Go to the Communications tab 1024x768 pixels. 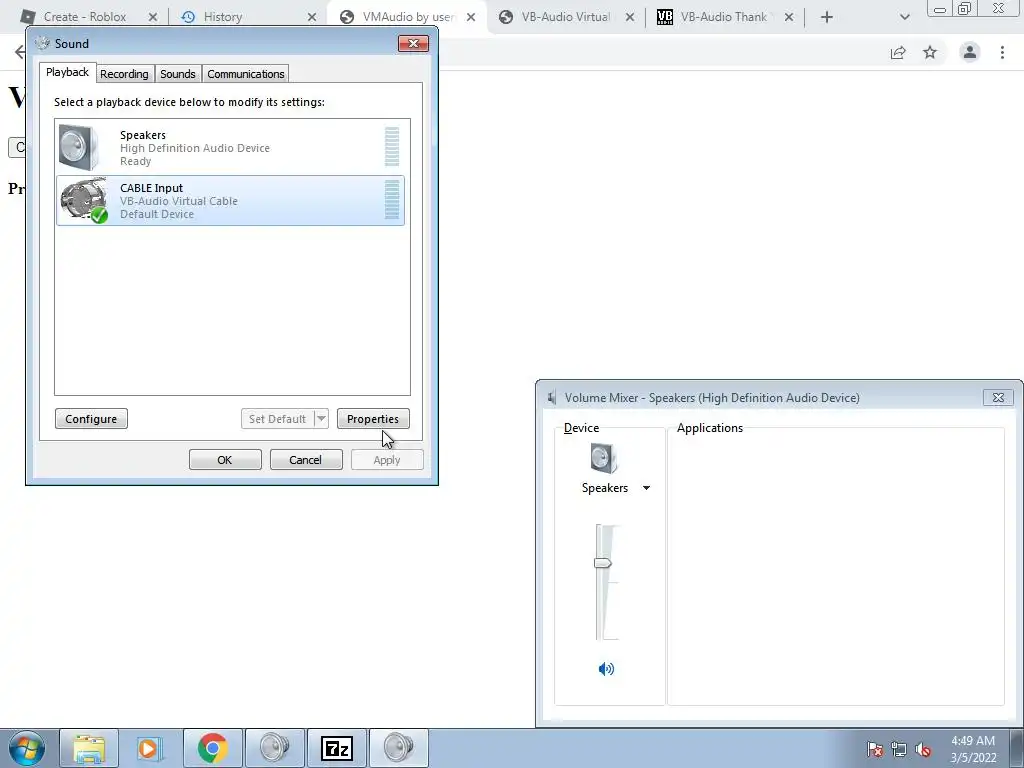[246, 74]
